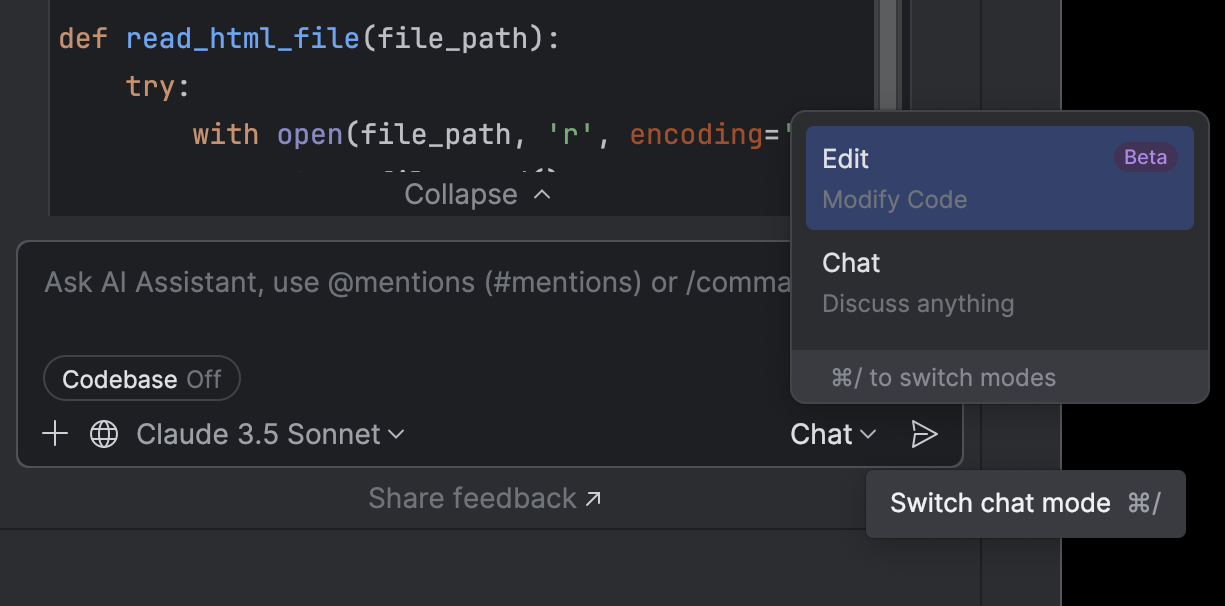Open the Chat mode dropdown
This screenshot has width=1225, height=606.
pyautogui.click(x=832, y=434)
